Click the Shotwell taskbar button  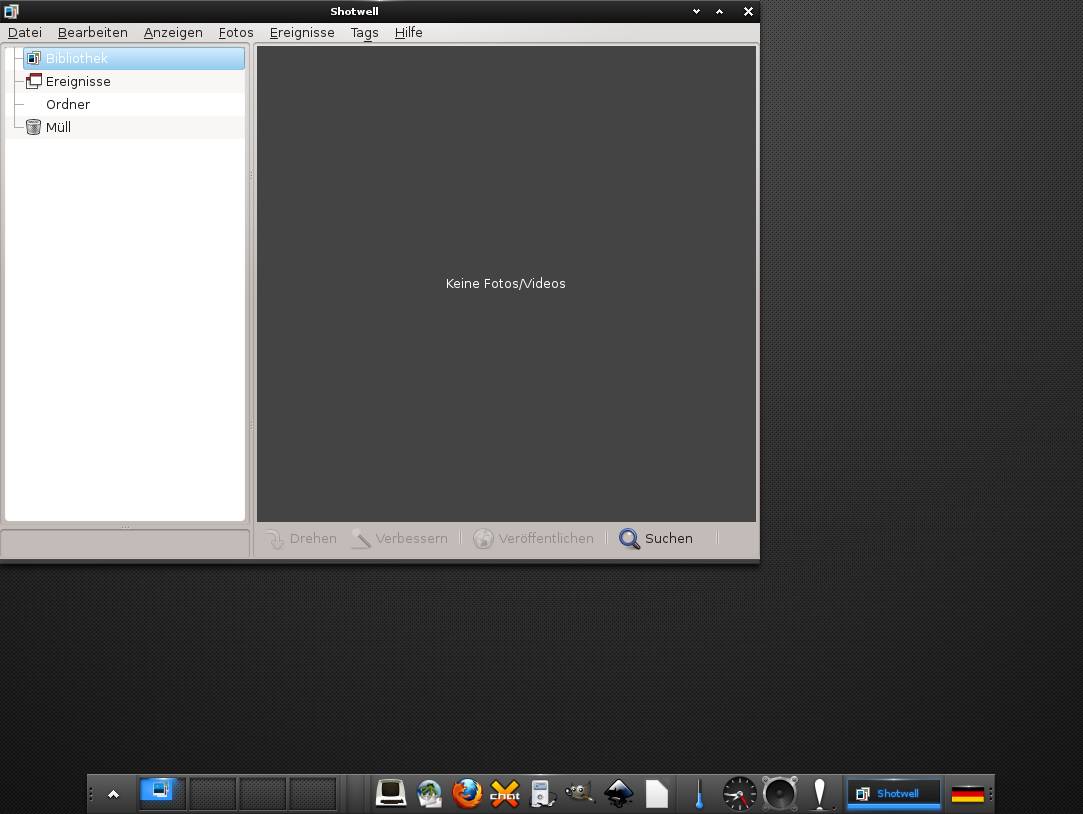(893, 794)
